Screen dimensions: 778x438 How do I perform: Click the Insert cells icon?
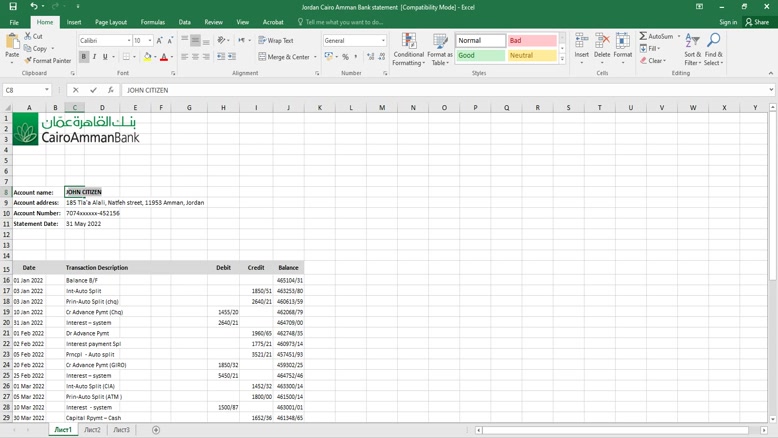point(581,50)
